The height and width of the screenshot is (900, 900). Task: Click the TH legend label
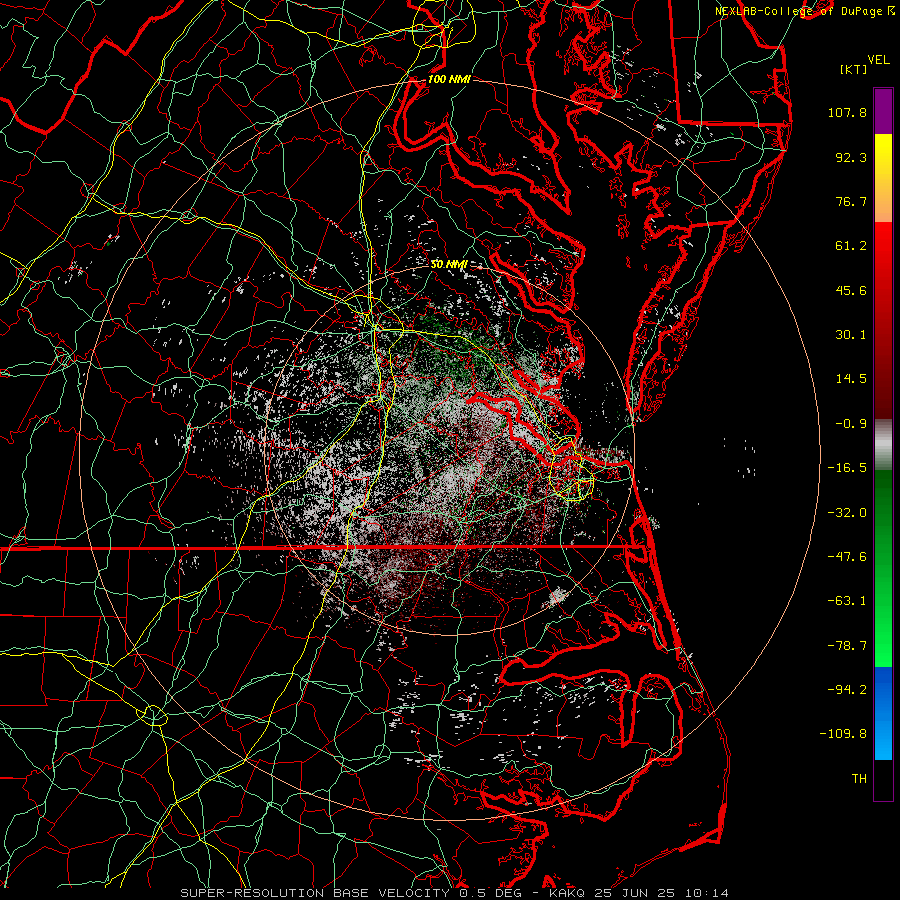[859, 779]
